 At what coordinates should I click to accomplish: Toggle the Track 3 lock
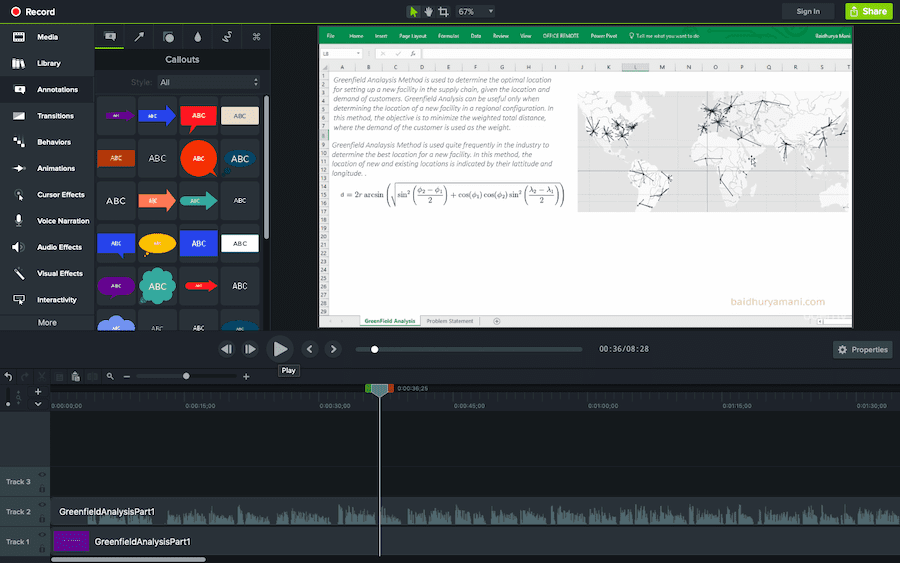pyautogui.click(x=42, y=489)
